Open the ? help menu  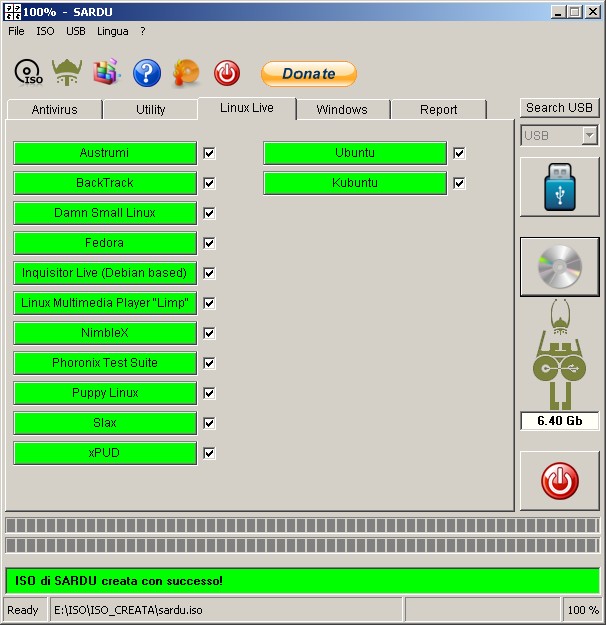(x=143, y=31)
